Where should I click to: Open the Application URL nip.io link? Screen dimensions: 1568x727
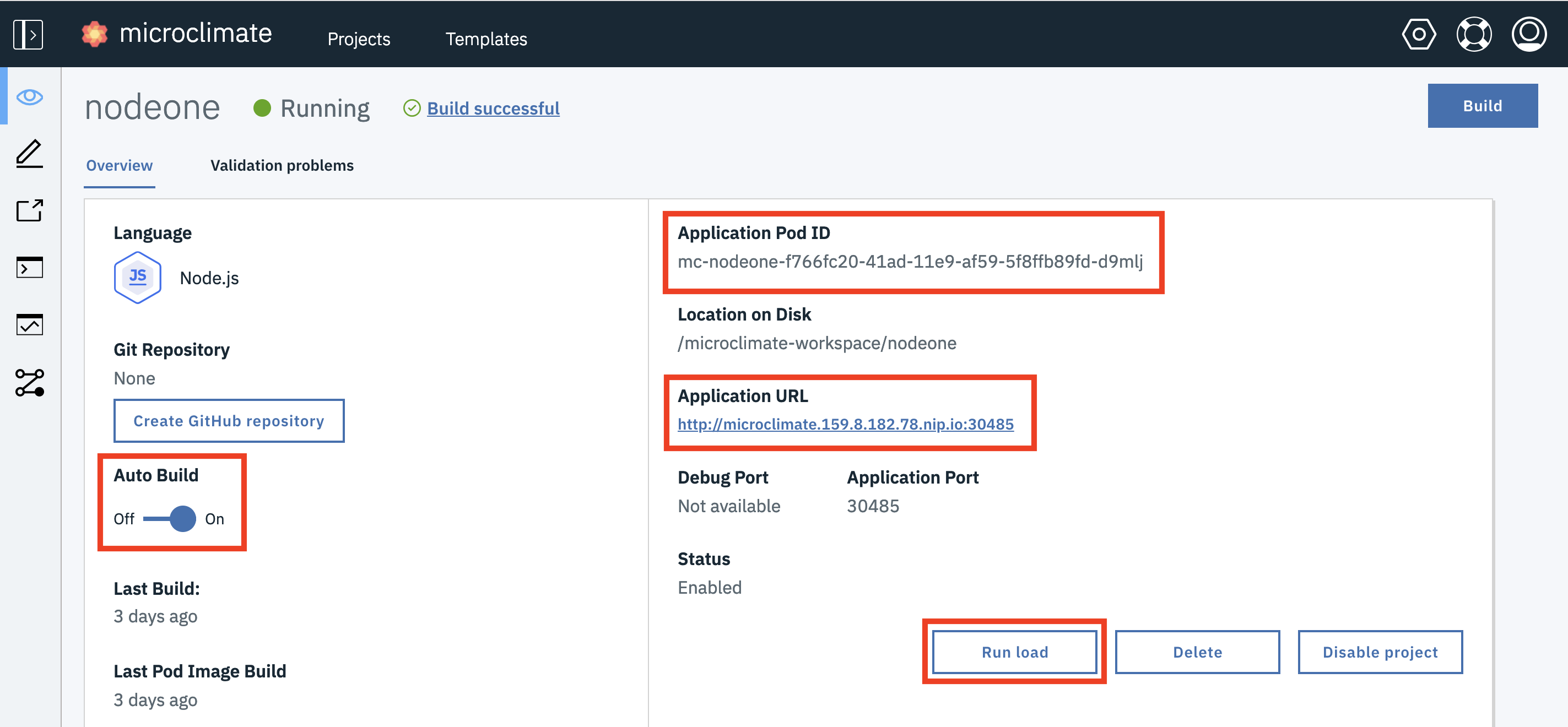click(x=846, y=424)
